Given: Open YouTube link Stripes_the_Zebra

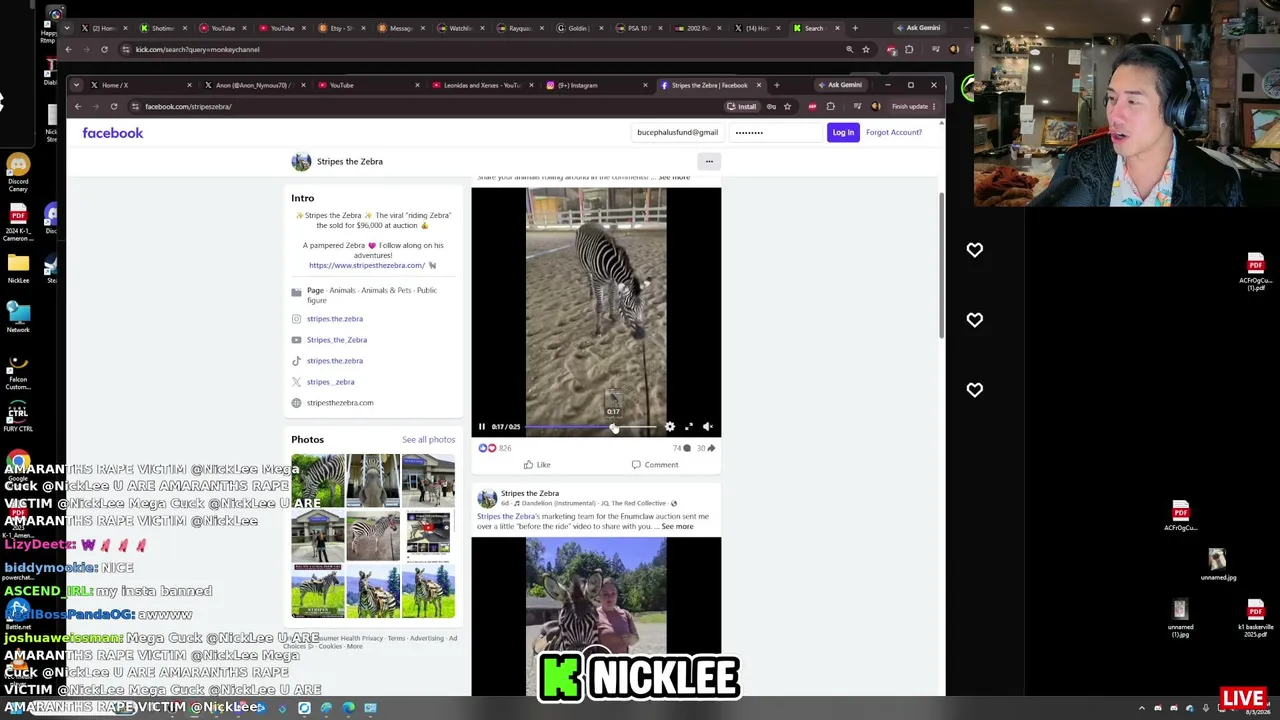Looking at the screenshot, I should 337,340.
